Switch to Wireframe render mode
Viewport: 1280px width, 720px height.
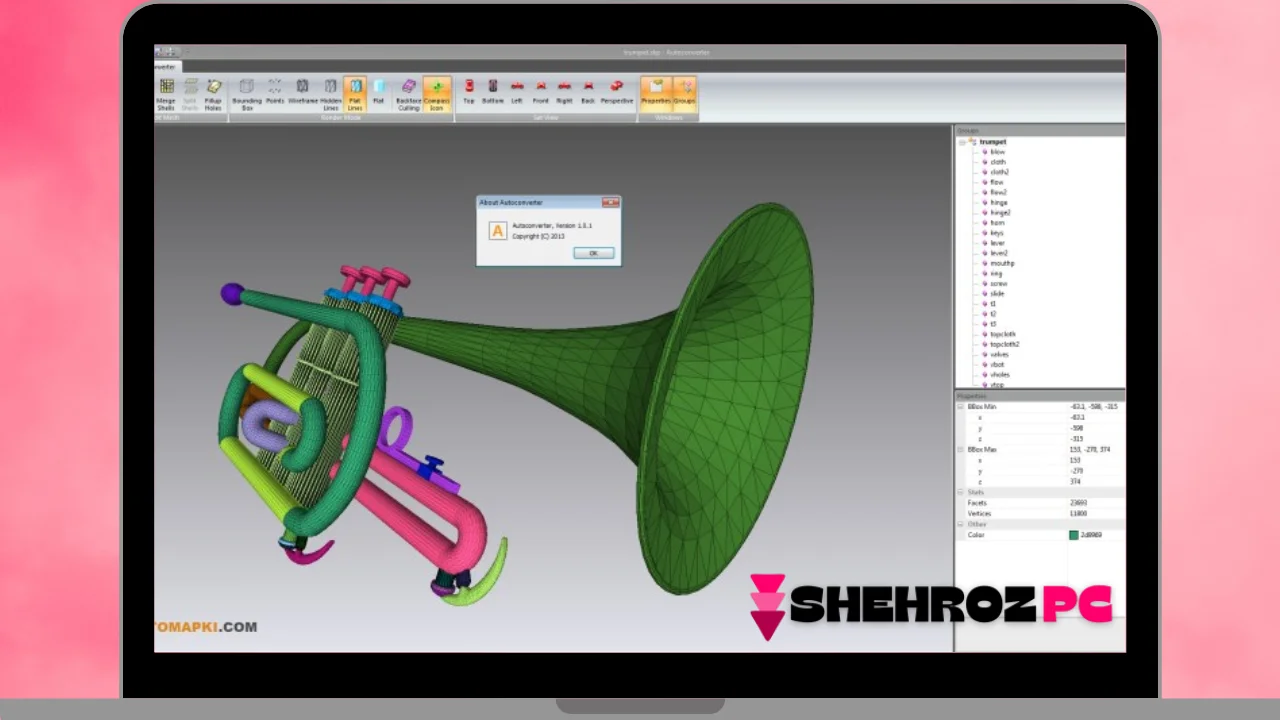pos(303,92)
